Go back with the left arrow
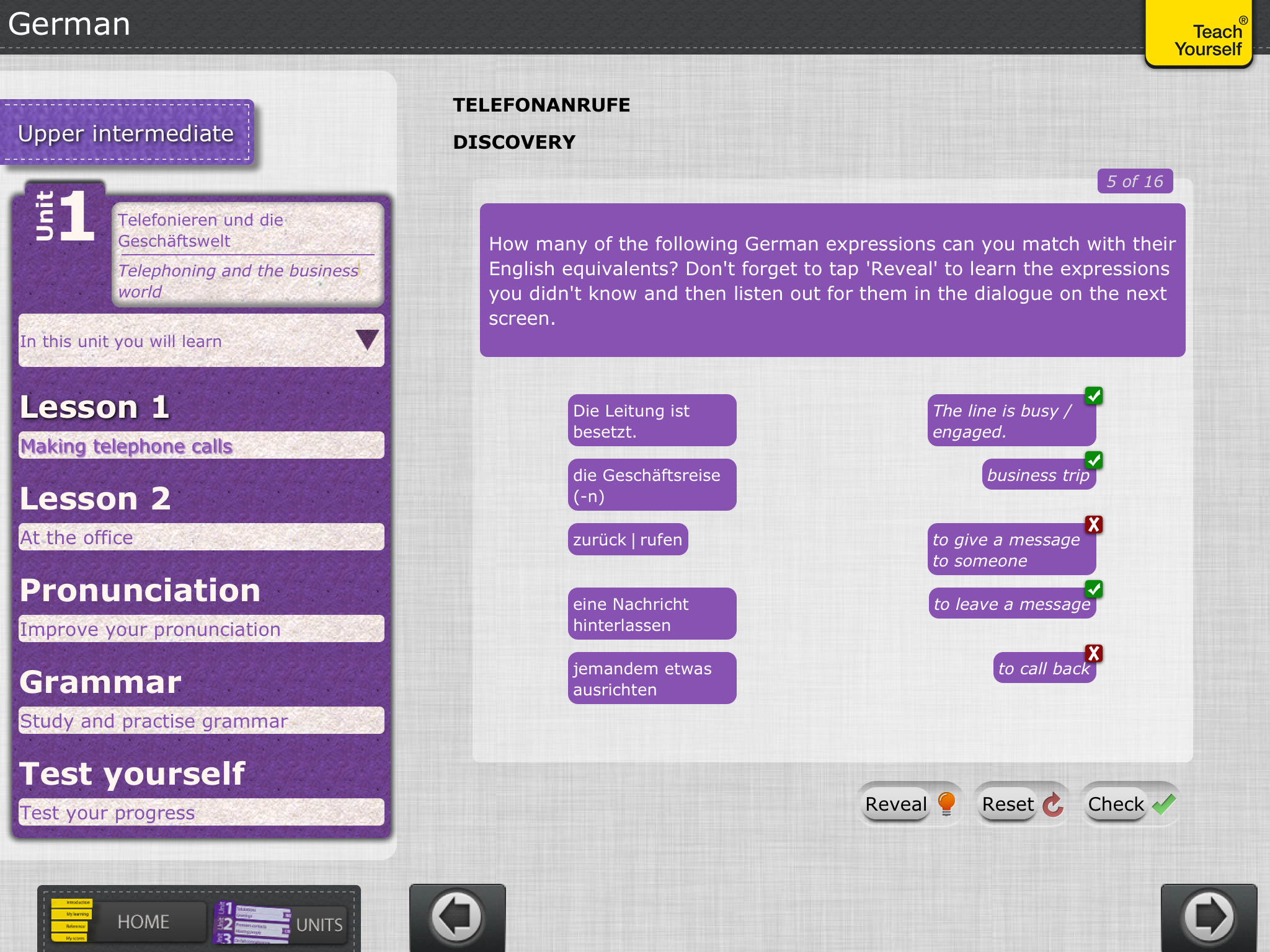 [457, 917]
